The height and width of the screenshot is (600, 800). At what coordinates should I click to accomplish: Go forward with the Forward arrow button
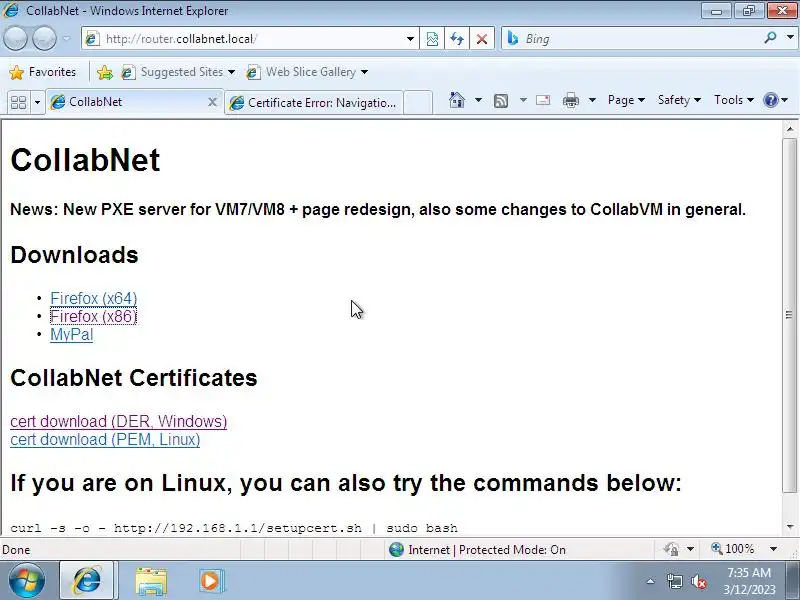click(x=44, y=38)
